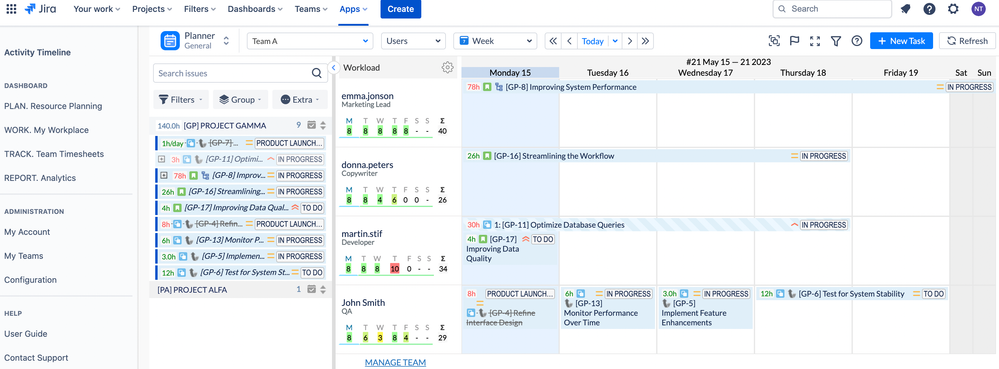Open the filter funnel in planner toolbar
This screenshot has width=999, height=369.
[836, 41]
